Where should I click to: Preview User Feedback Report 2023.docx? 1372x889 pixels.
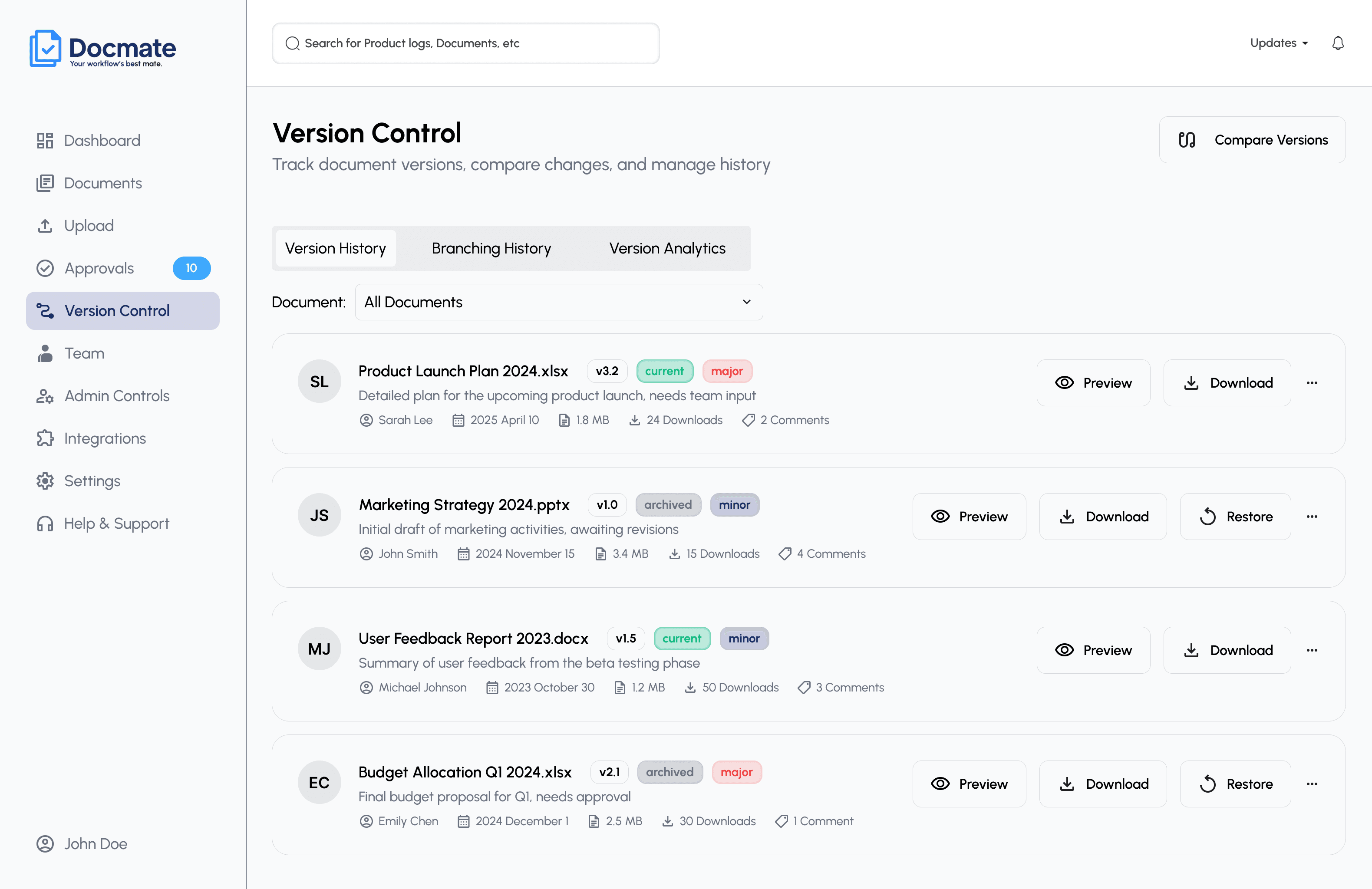point(1093,650)
